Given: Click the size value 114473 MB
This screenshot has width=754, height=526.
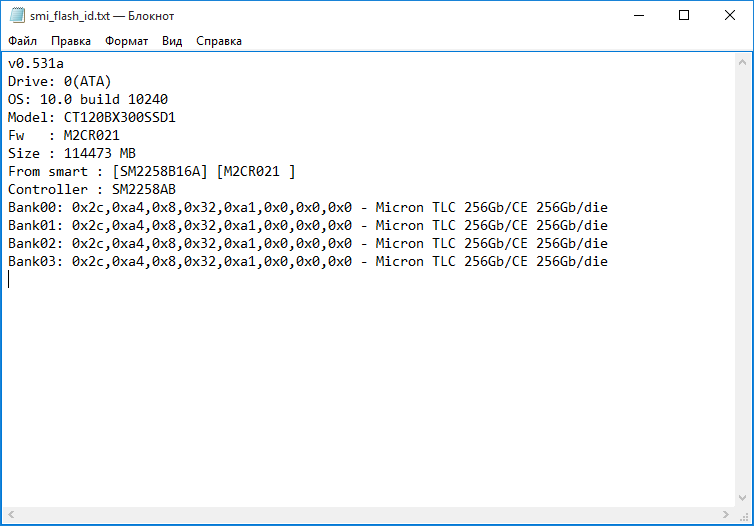Looking at the screenshot, I should [x=100, y=153].
